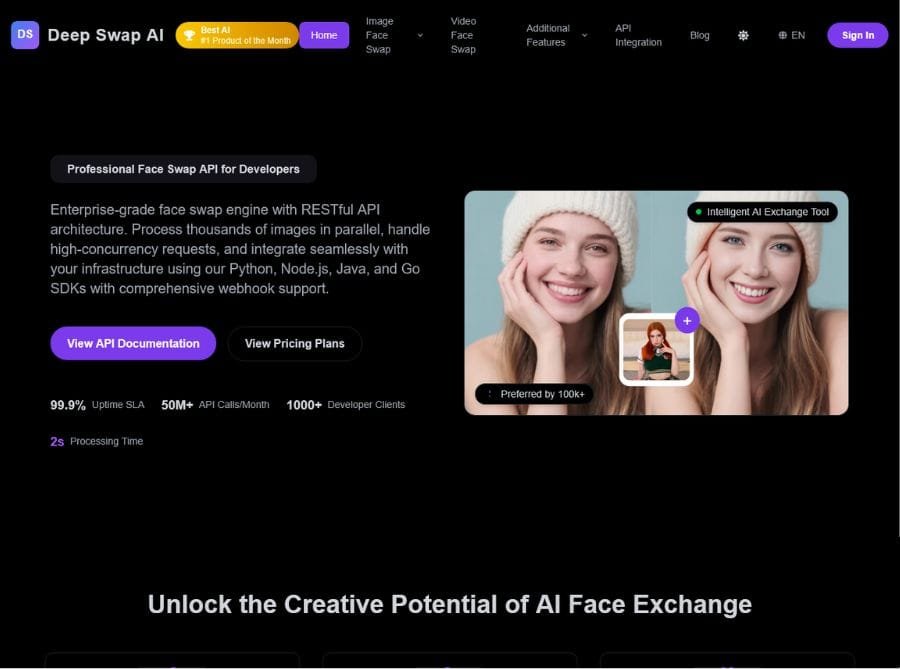Screen dimensions: 900x669
Task: Click the green dot on the Intelligent AI badge
Action: coord(697,212)
